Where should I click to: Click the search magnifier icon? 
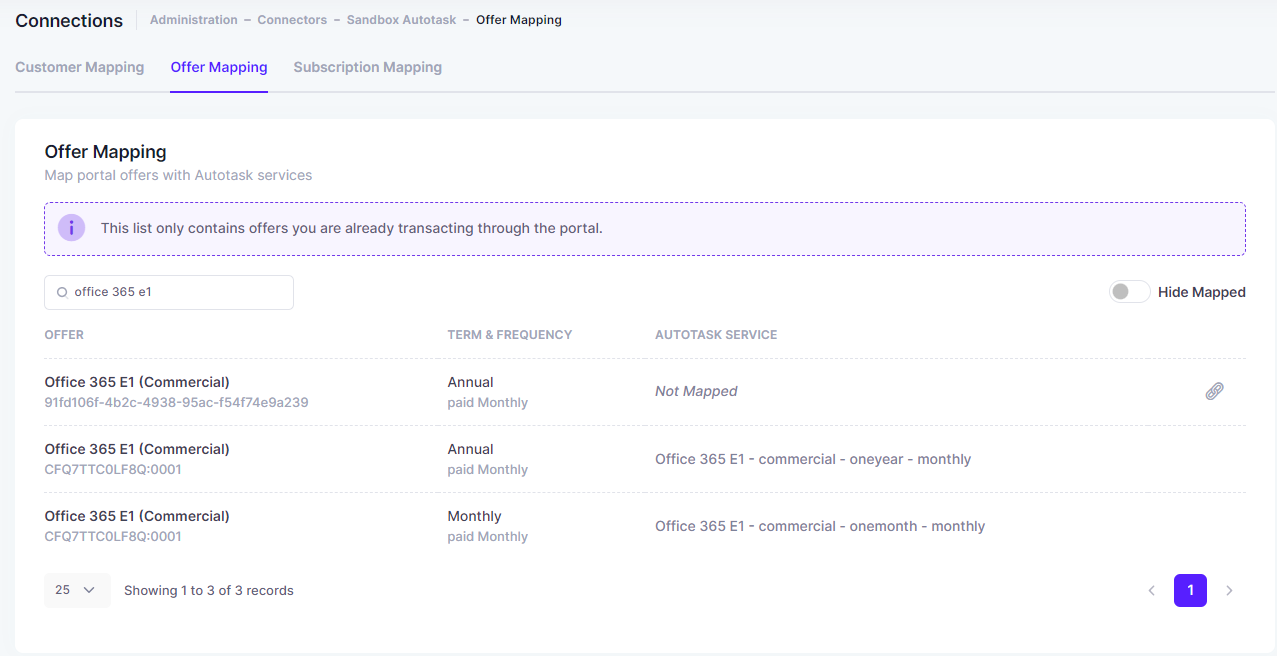point(62,292)
